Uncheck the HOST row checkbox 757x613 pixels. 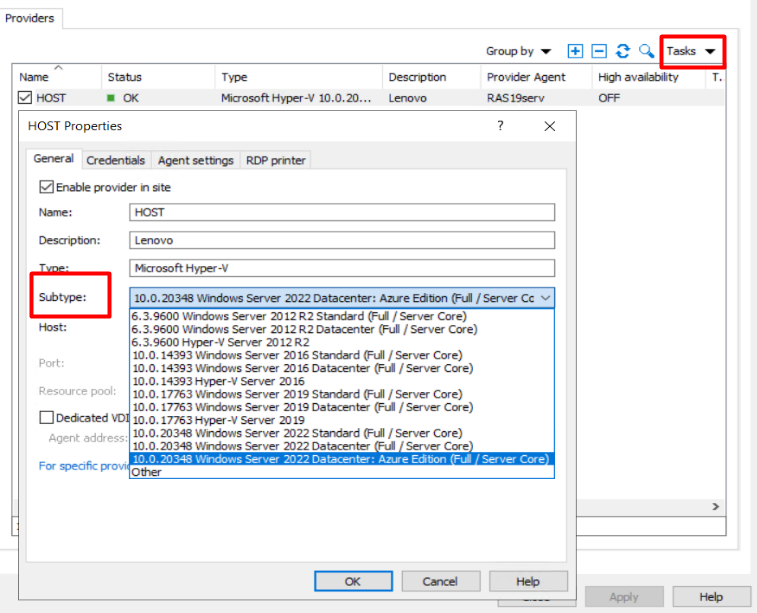tap(26, 98)
